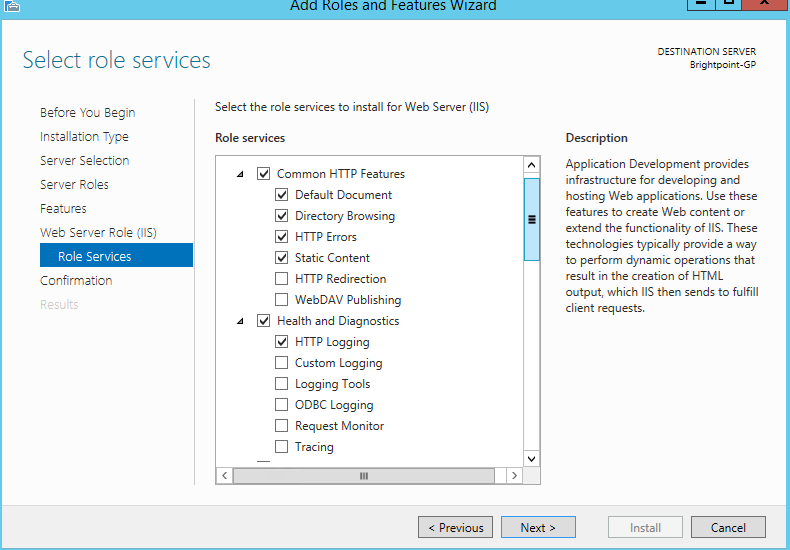
Task: Click the wizard icon in title bar
Action: coord(12,5)
